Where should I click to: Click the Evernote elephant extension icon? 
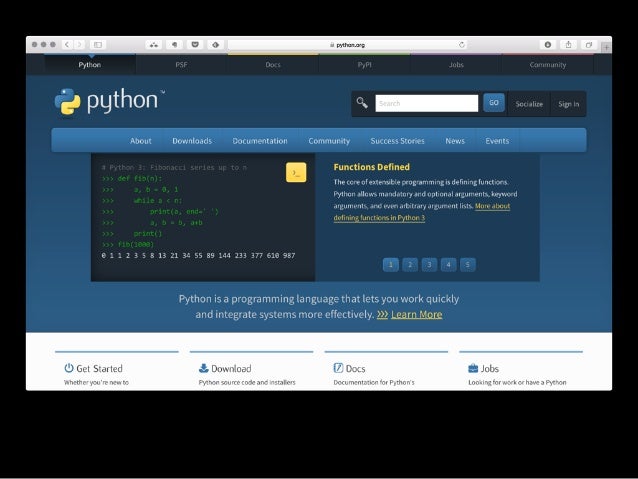[174, 45]
